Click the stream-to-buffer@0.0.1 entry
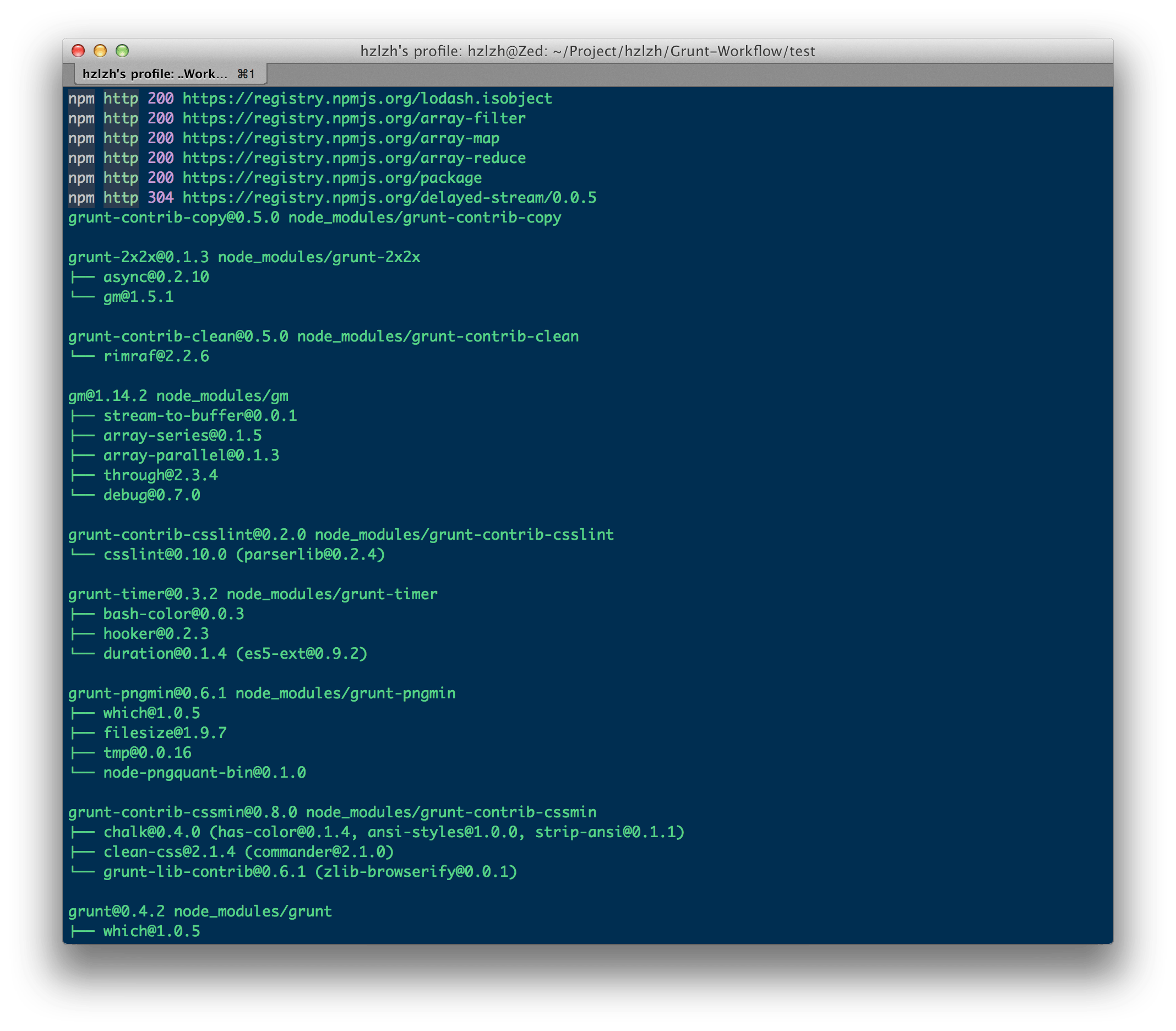This screenshot has width=1176, height=1031. point(200,415)
